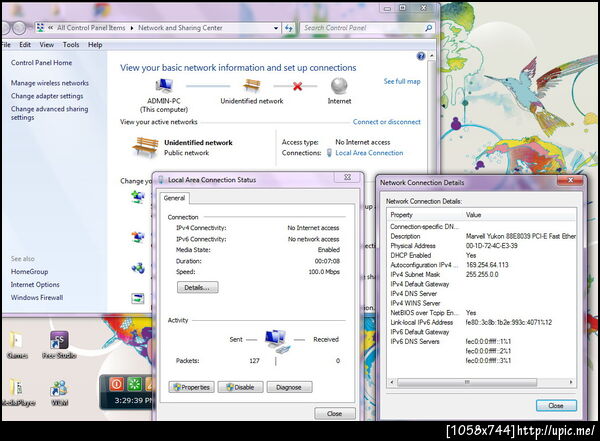Click Public network link

186,153
